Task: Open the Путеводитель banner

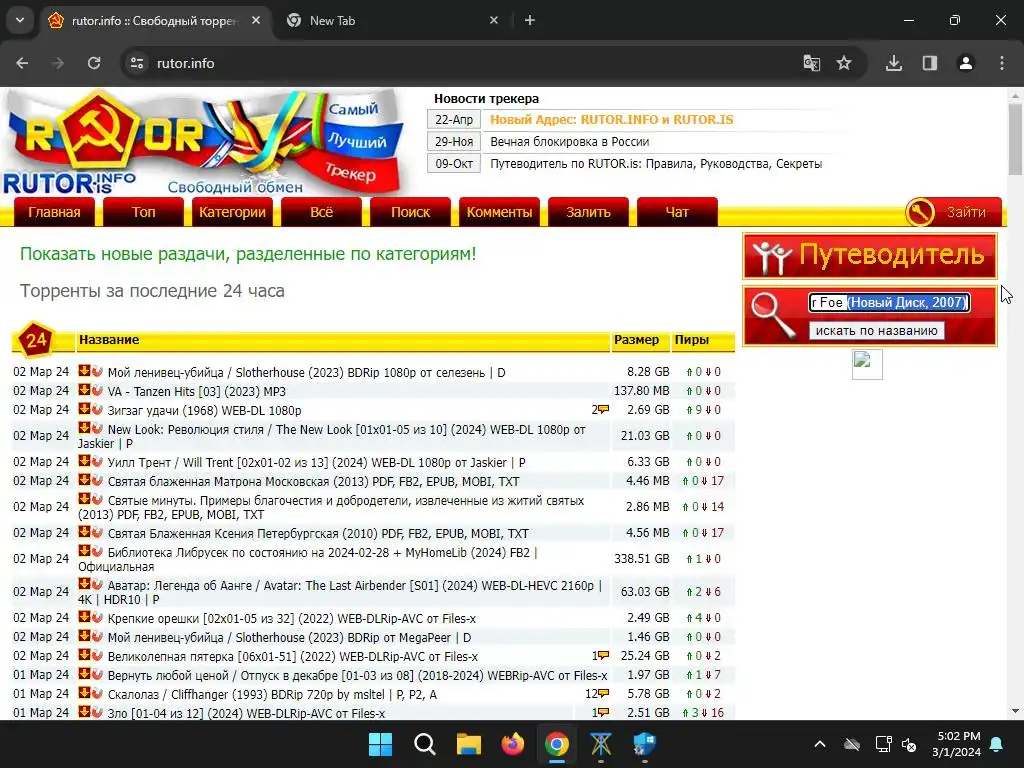Action: click(x=870, y=255)
